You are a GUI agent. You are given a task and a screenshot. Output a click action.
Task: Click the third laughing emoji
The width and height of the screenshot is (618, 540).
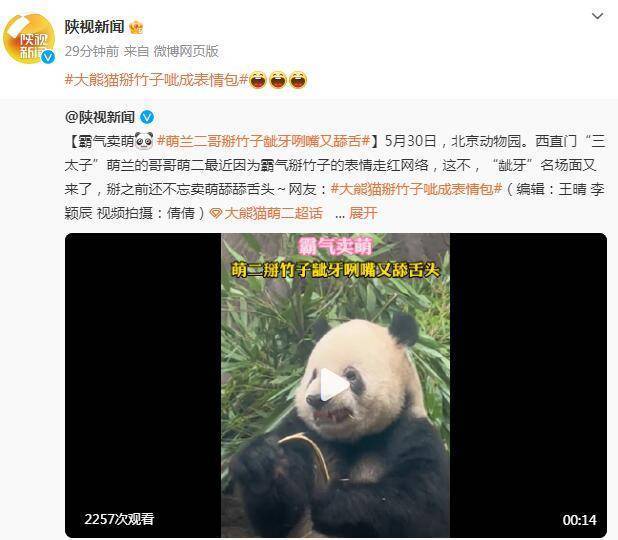pos(298,80)
